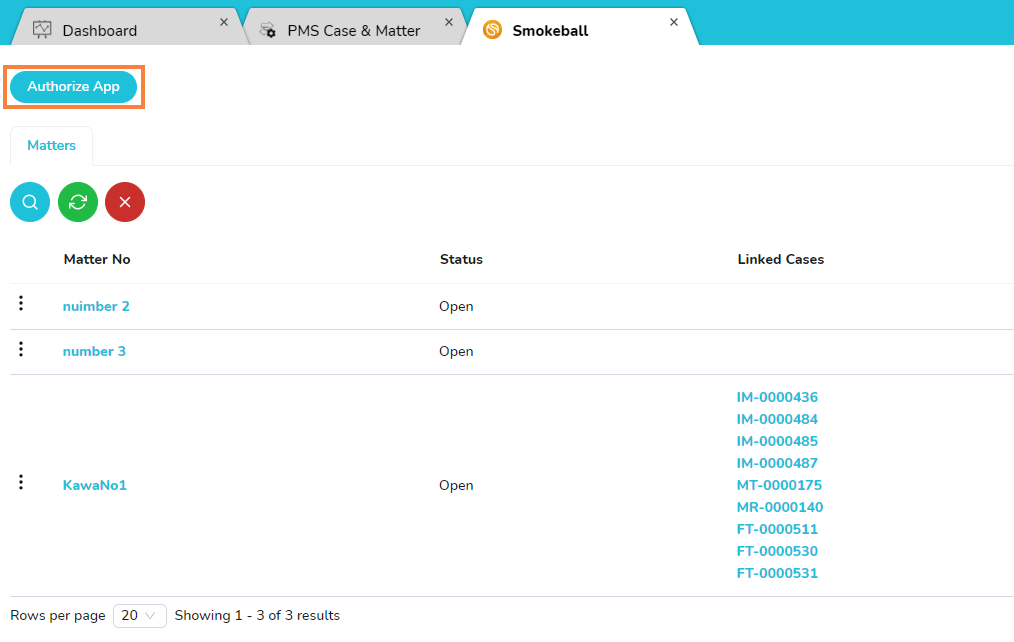Image resolution: width=1014 pixels, height=642 pixels.
Task: Open linked case IM-0000436
Action: tap(777, 398)
